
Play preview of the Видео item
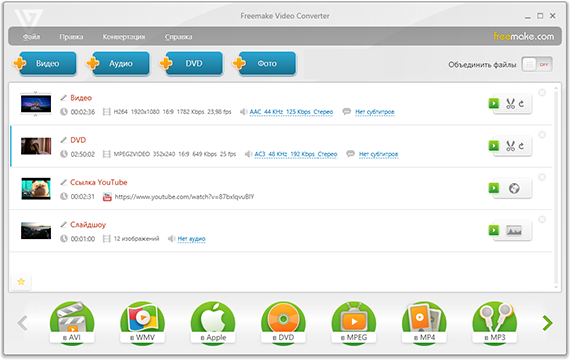(494, 104)
